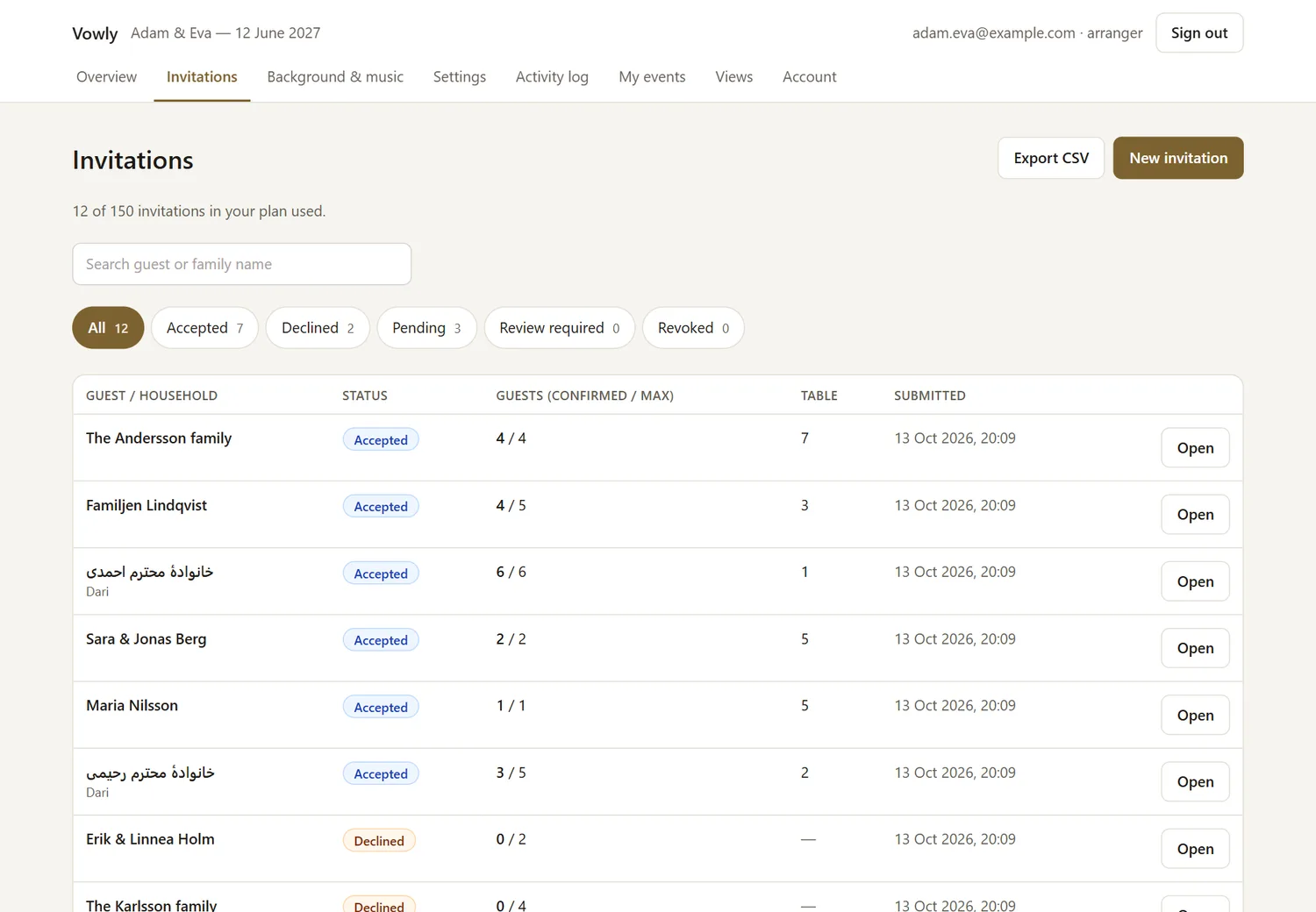The image size is (1316, 912).
Task: Create a New invitation
Action: pyautogui.click(x=1178, y=158)
